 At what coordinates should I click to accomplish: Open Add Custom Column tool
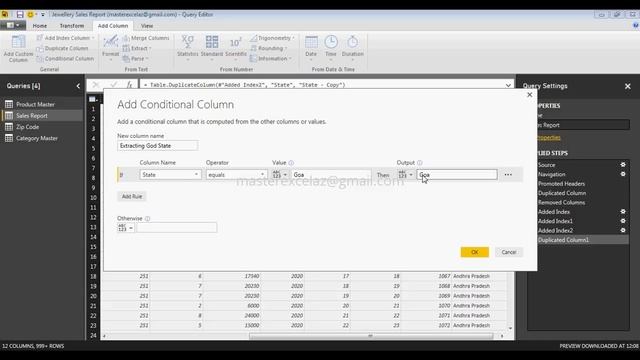pyautogui.click(x=18, y=49)
